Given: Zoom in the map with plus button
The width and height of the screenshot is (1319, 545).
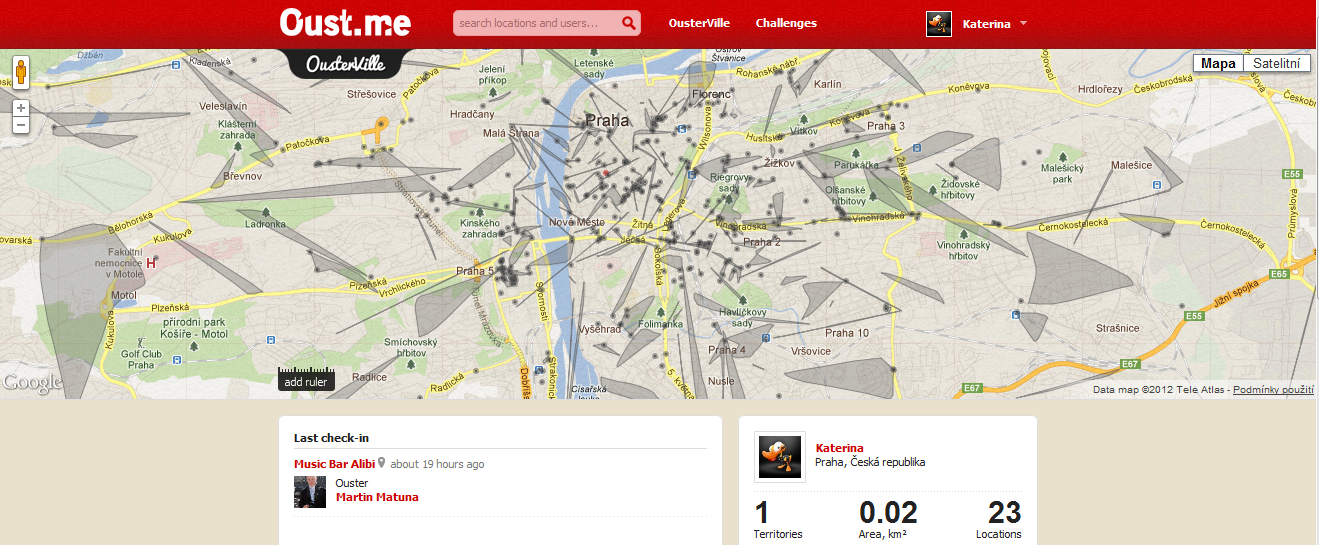Looking at the screenshot, I should click(x=21, y=107).
